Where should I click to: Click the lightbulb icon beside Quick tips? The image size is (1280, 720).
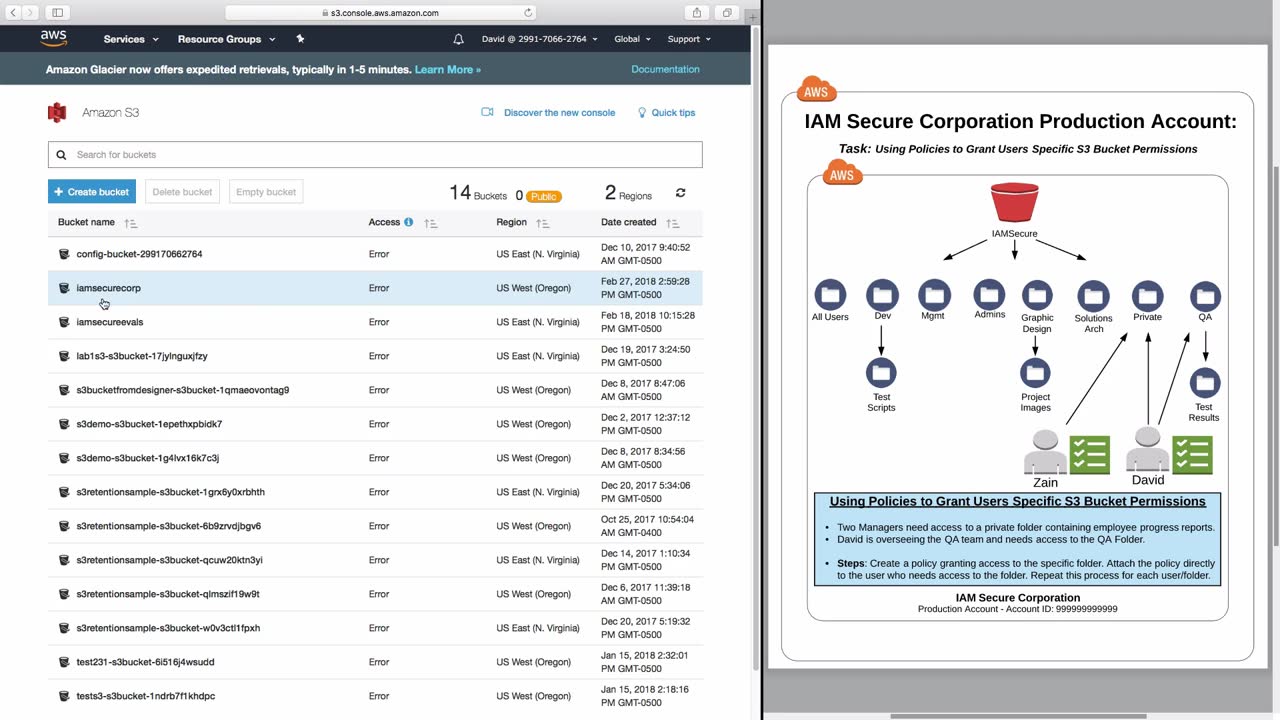pos(642,113)
